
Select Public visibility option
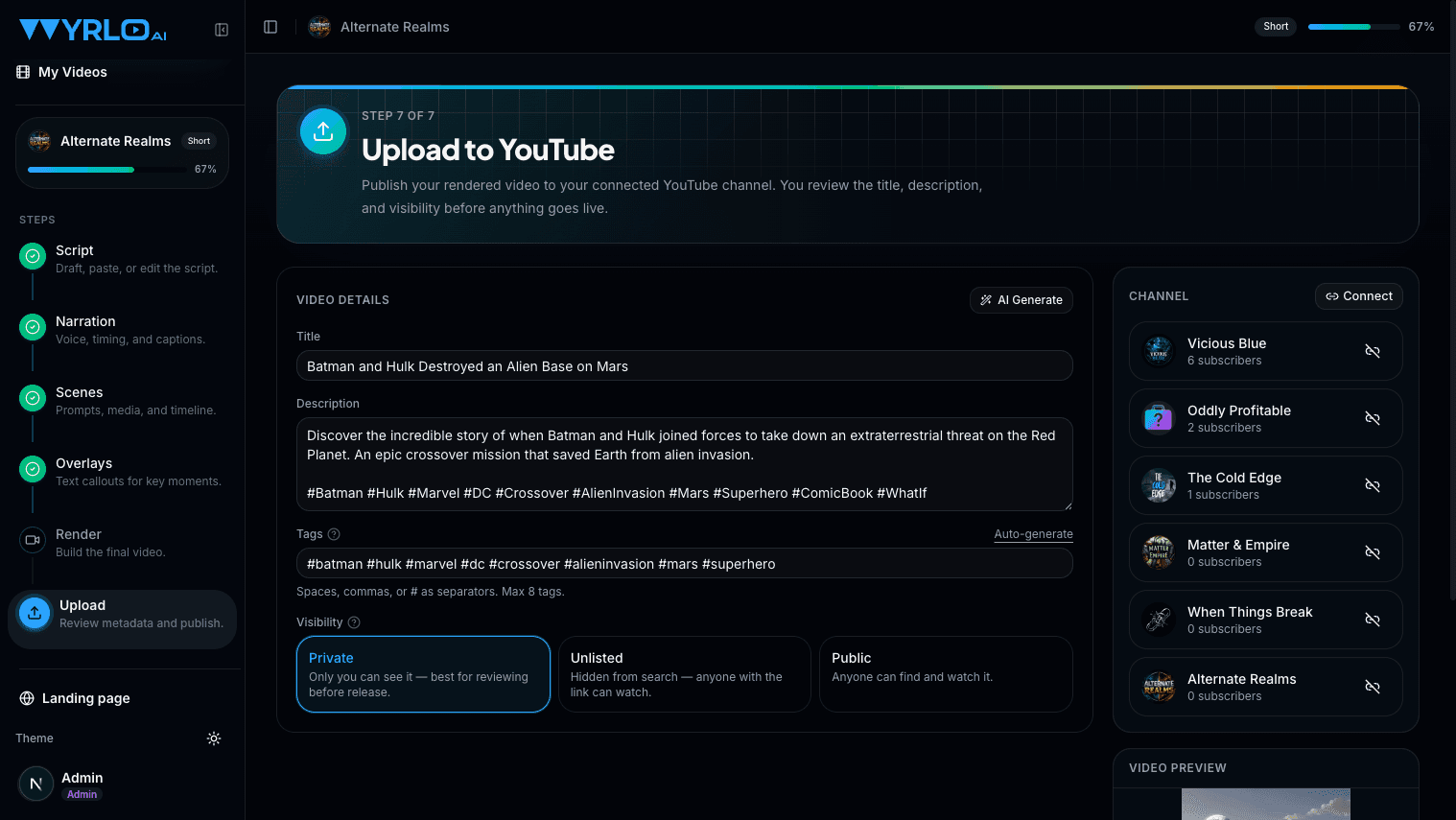(x=946, y=674)
